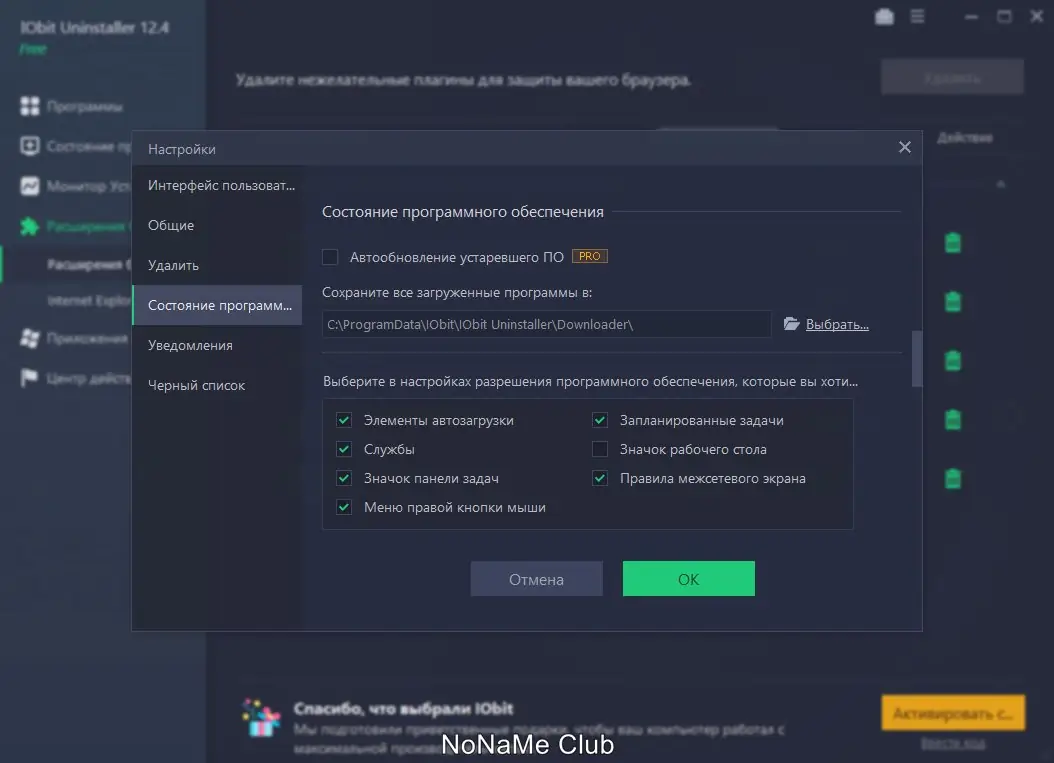1054x763 pixels.
Task: Toggle Меню правой кнопки мыши checkbox
Action: (343, 507)
